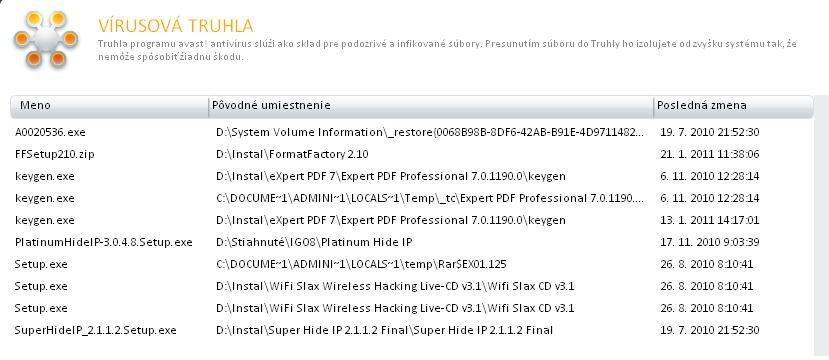Viewport: 829px width, 360px height.
Task: Select keygen.exe from the Temp\_tc folder
Action: click(411, 198)
